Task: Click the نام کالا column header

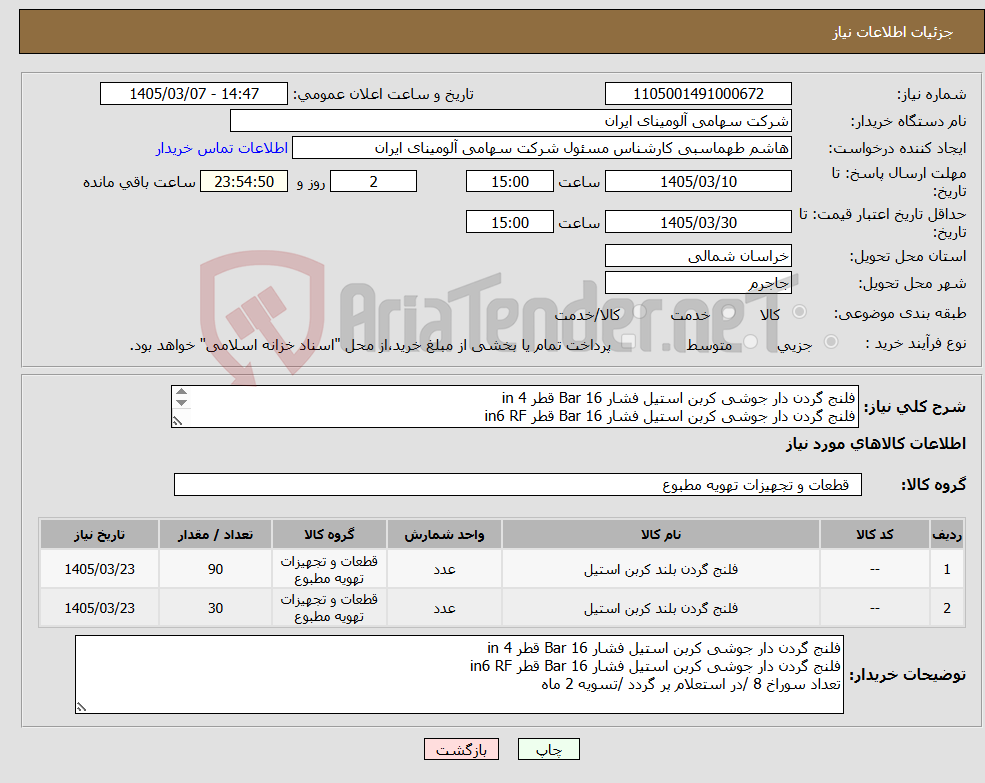Action: coord(660,535)
